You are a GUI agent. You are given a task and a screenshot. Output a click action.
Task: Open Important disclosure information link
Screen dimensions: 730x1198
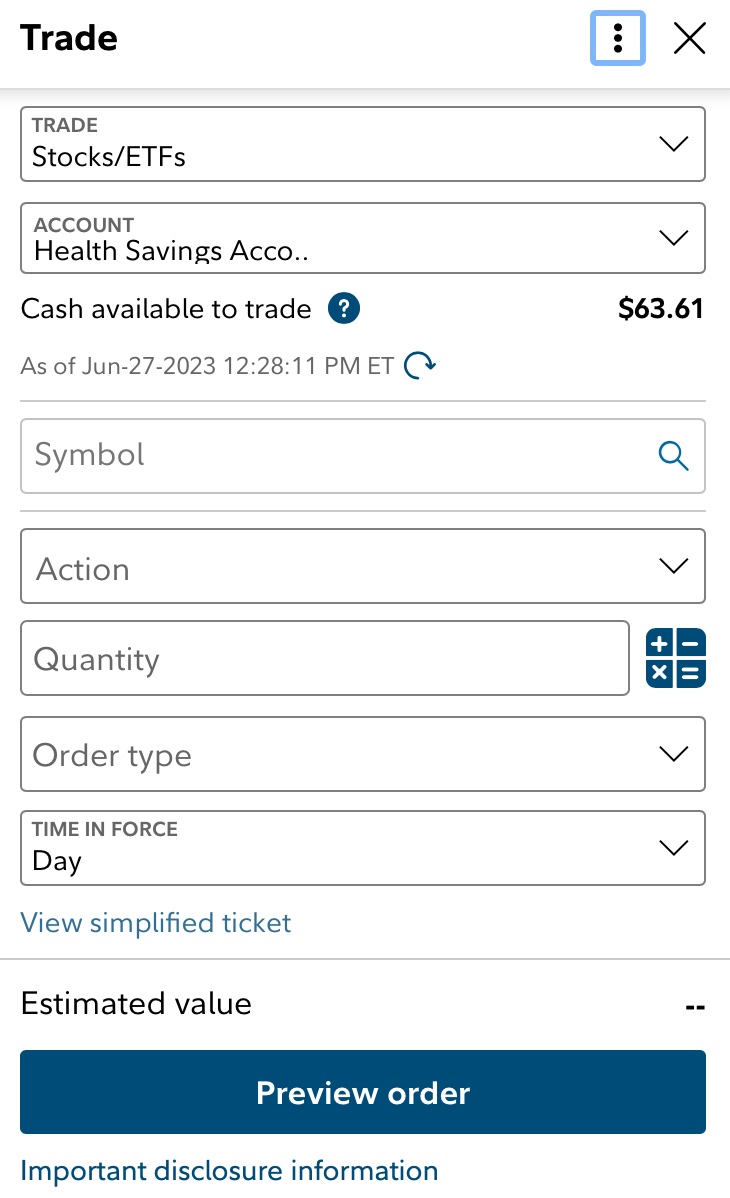[229, 1171]
